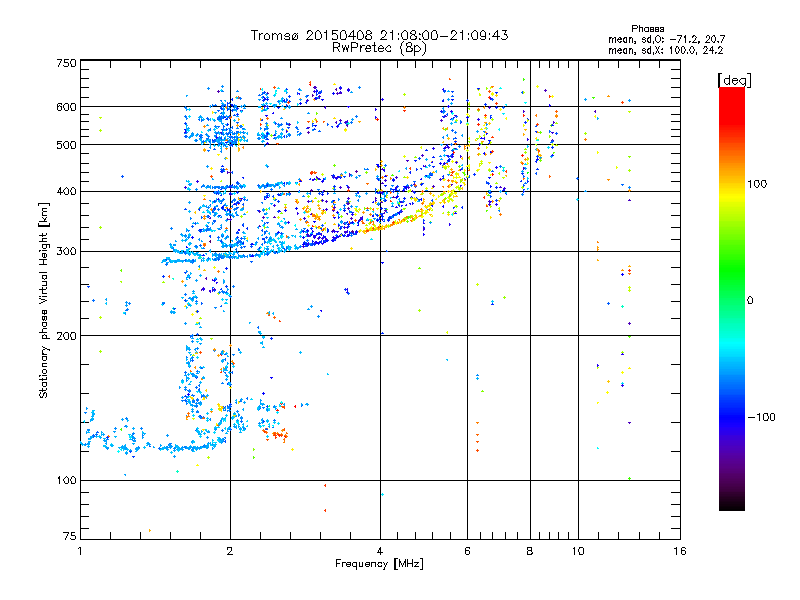Click y-axis tick label '400'
The width and height of the screenshot is (800, 600).
(67, 191)
